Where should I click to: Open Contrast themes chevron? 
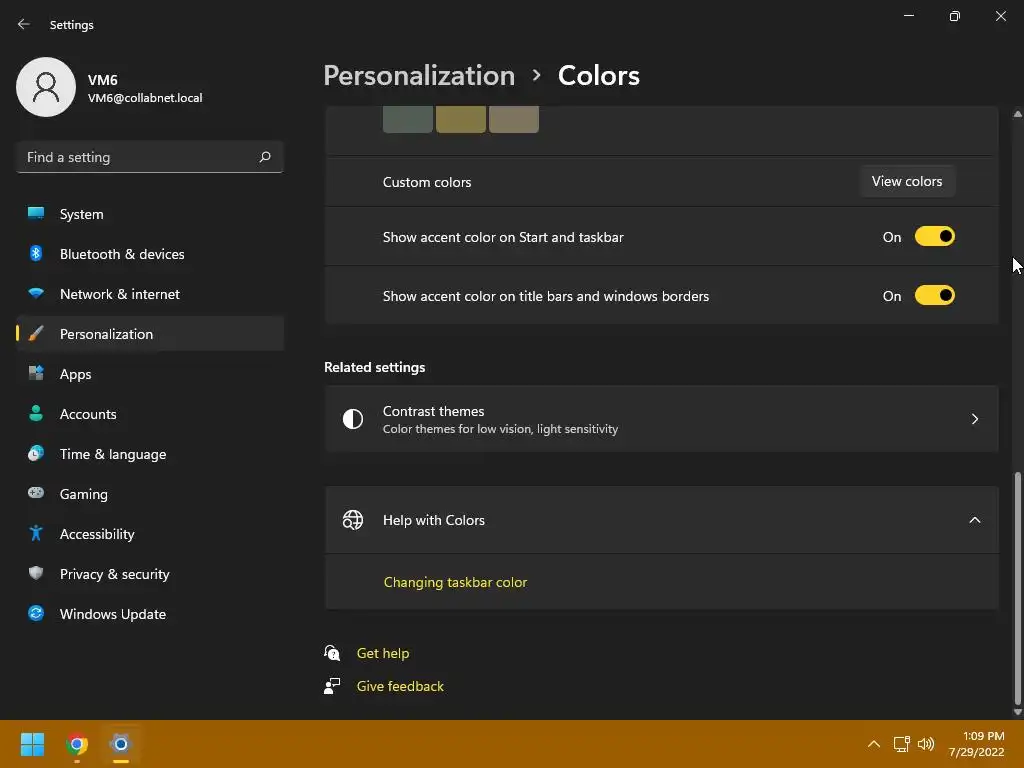(x=974, y=419)
